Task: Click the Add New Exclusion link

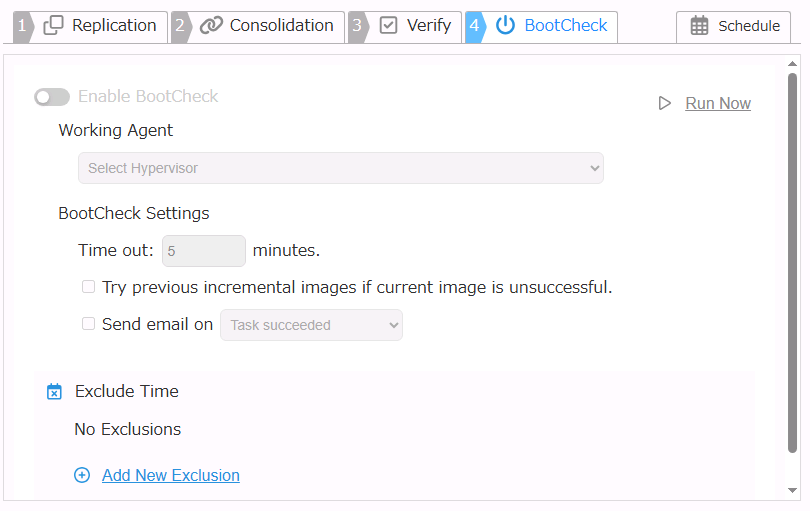Action: (x=171, y=475)
